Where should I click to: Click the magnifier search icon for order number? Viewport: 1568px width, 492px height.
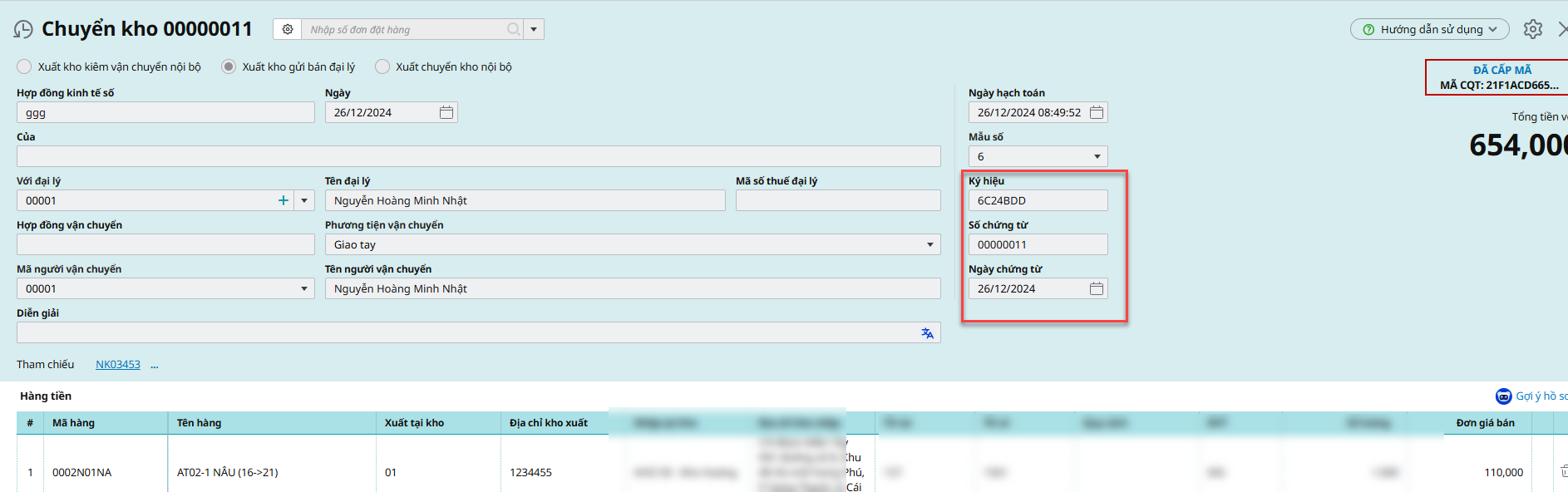coord(514,30)
